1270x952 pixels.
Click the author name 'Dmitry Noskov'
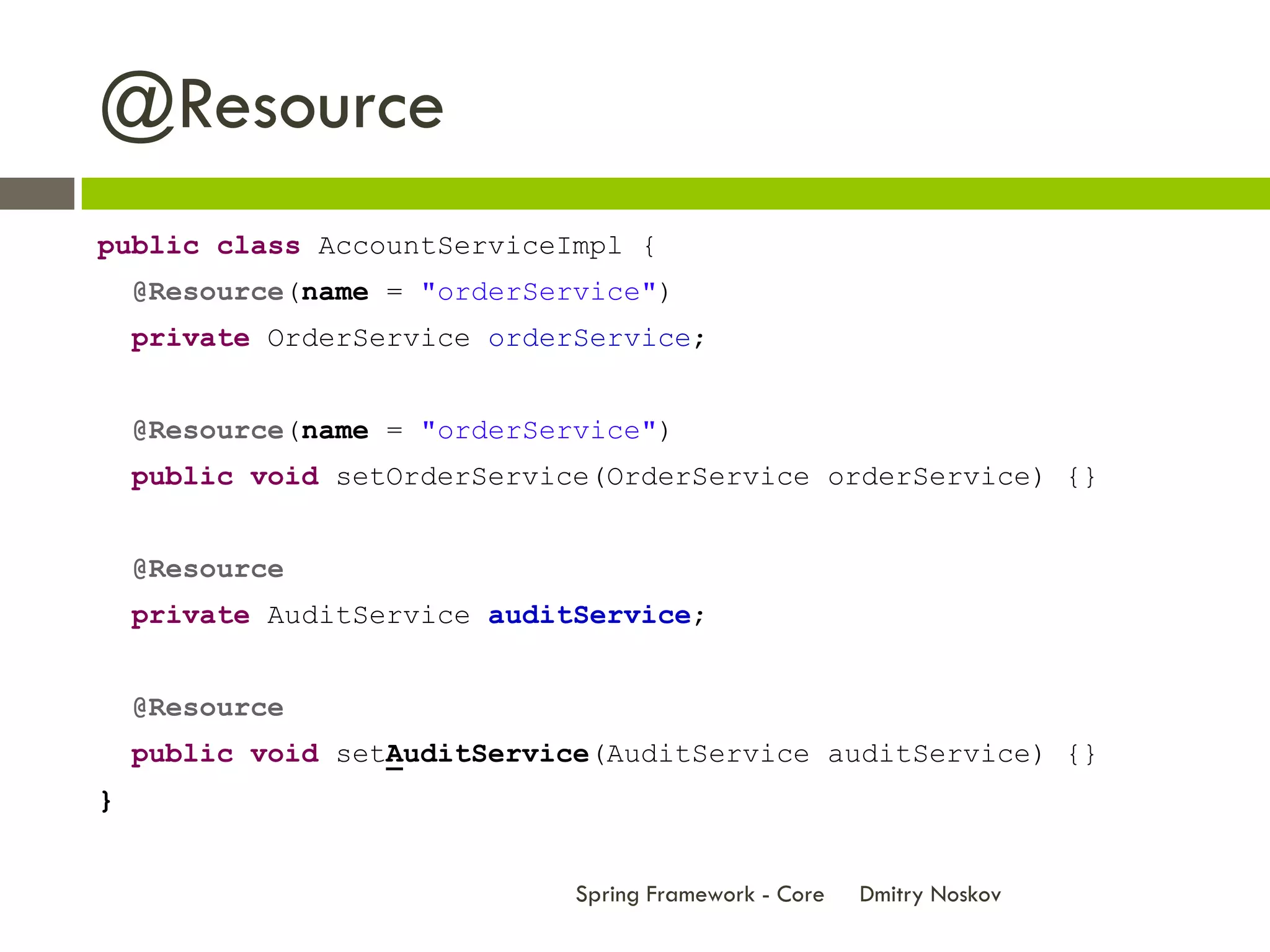point(930,894)
